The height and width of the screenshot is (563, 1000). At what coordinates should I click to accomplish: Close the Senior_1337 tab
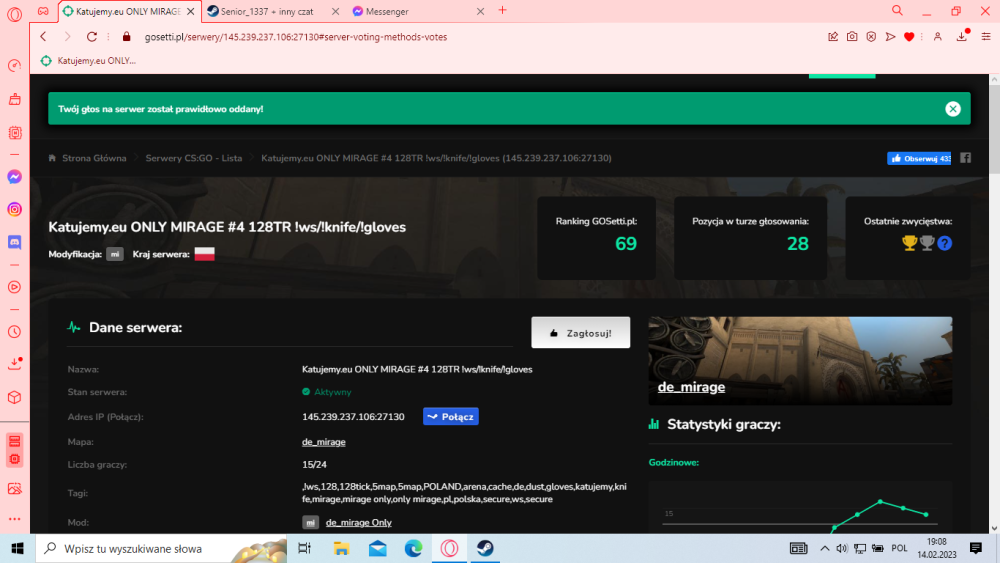[x=335, y=11]
